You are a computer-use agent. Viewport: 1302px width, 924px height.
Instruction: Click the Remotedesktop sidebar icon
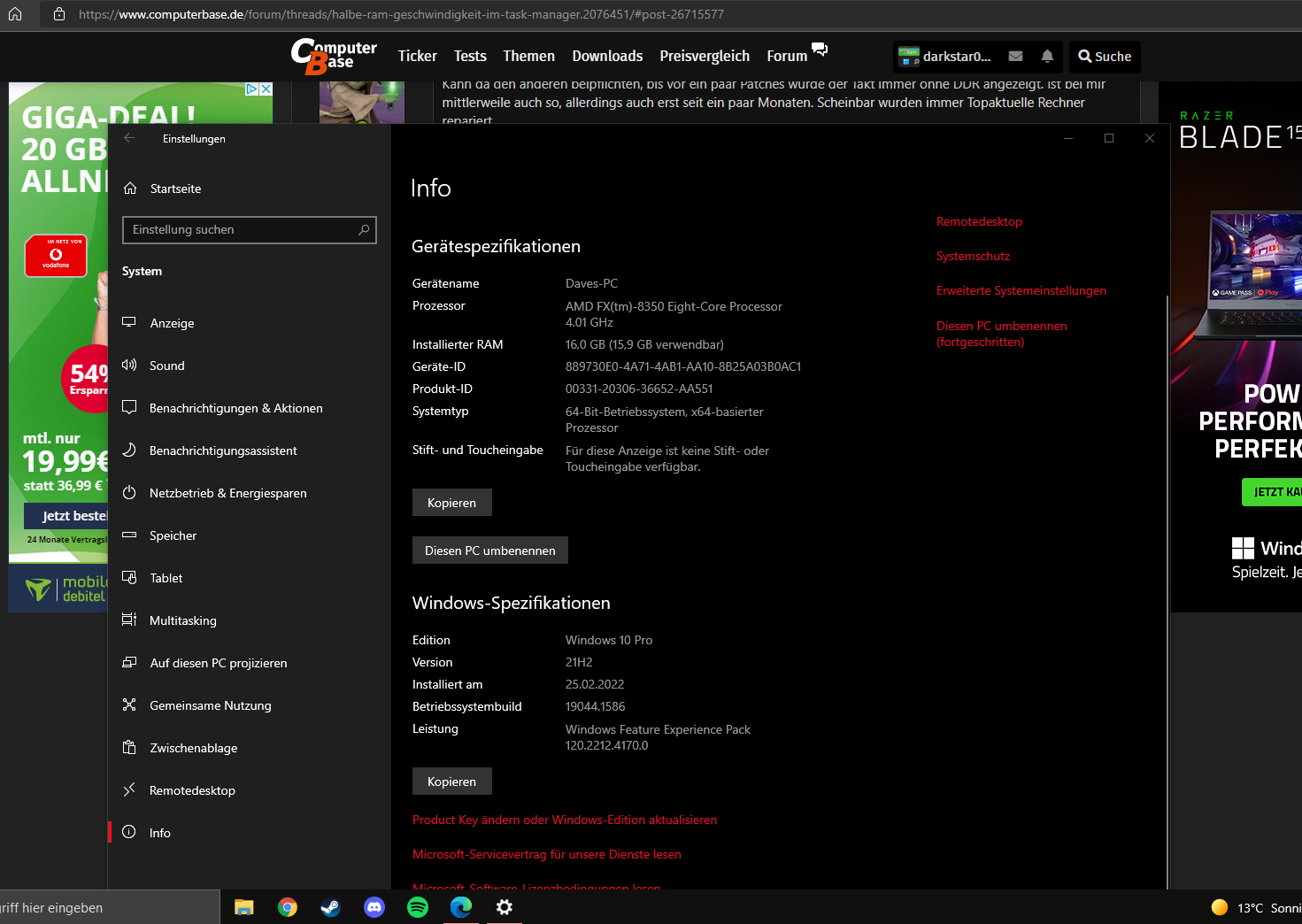(x=129, y=789)
